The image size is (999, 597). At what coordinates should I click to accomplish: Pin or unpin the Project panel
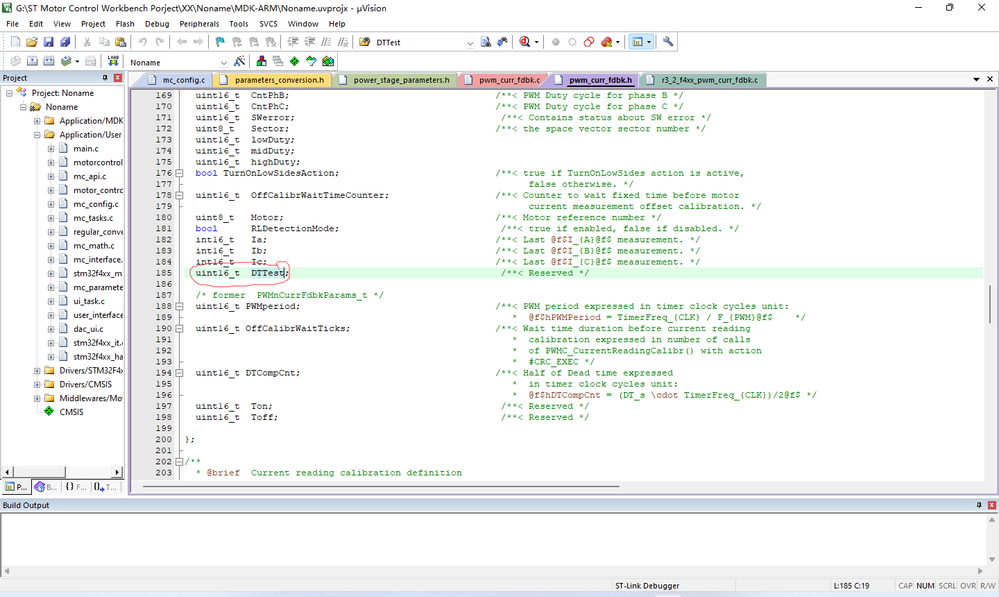pos(105,78)
